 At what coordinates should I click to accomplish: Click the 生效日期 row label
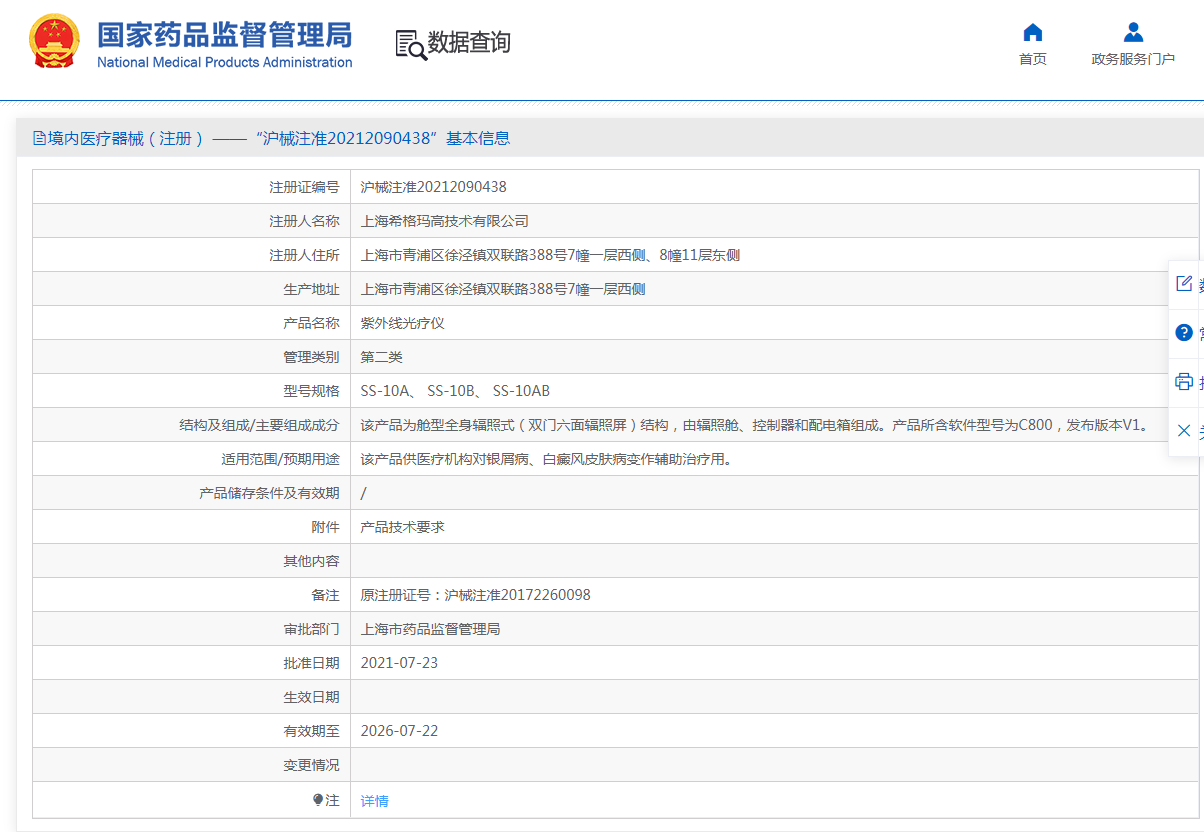click(311, 697)
